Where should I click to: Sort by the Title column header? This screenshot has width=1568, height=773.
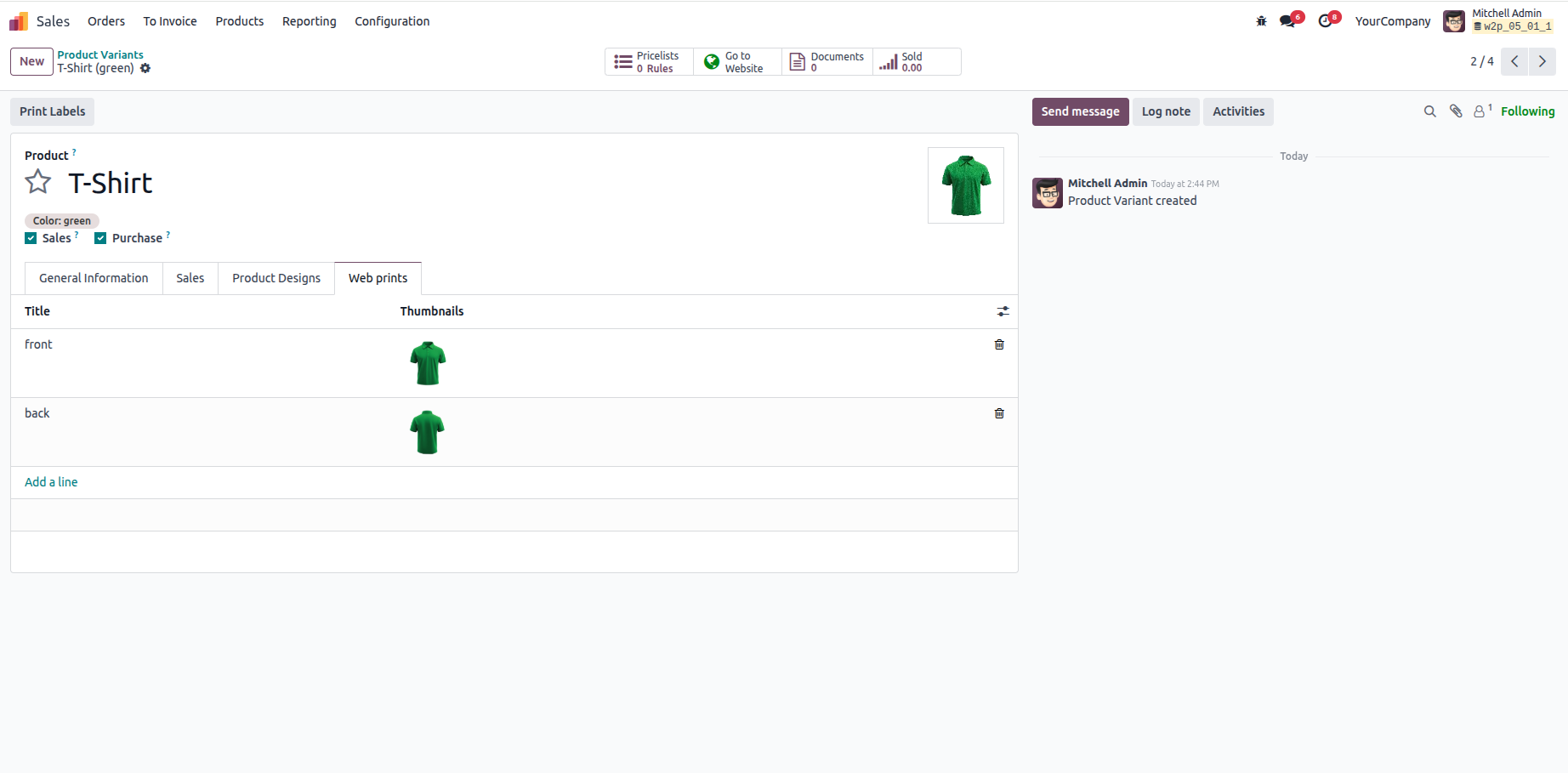click(37, 311)
